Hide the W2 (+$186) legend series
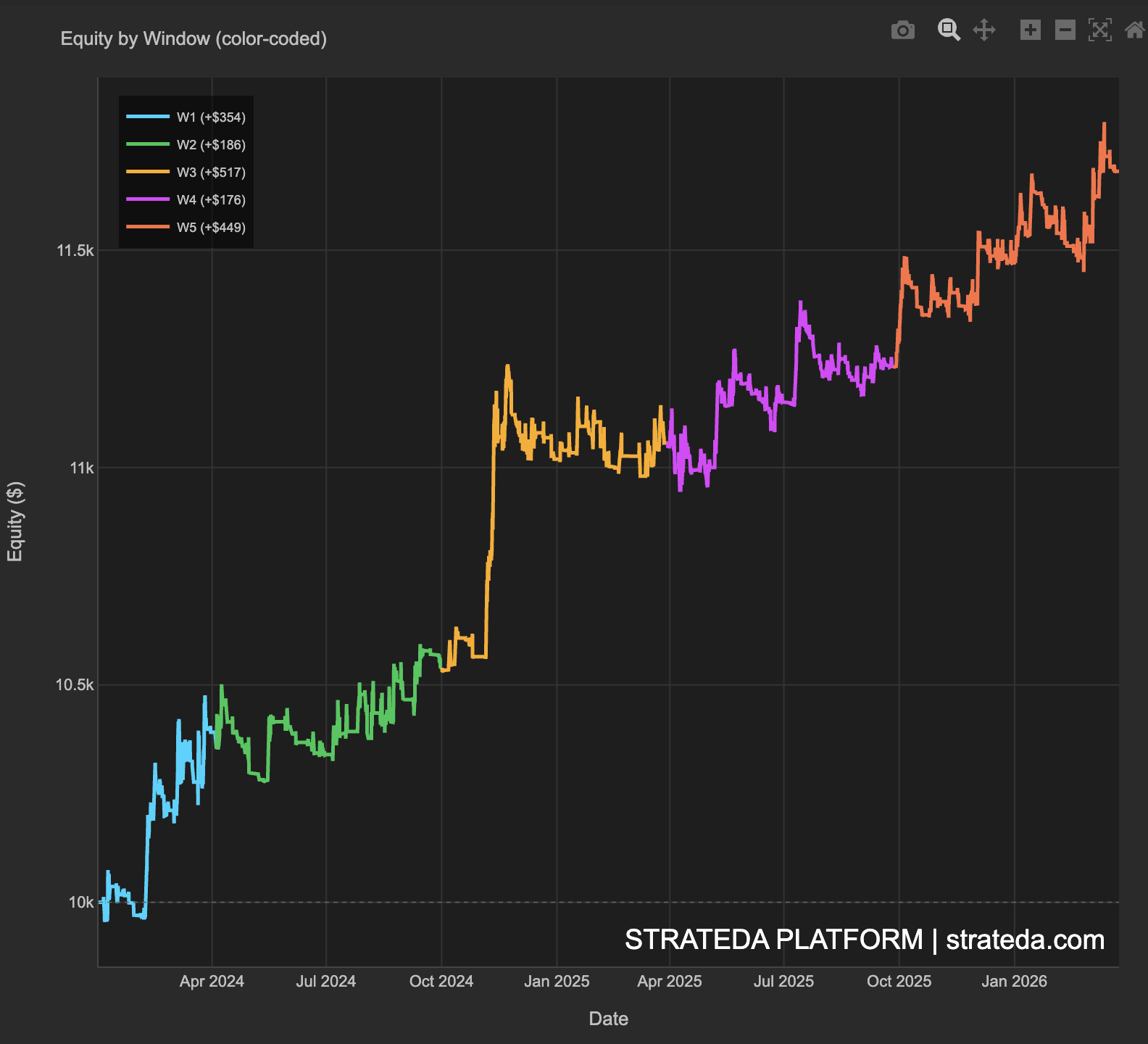Viewport: 1148px width, 1044px height. 211,145
